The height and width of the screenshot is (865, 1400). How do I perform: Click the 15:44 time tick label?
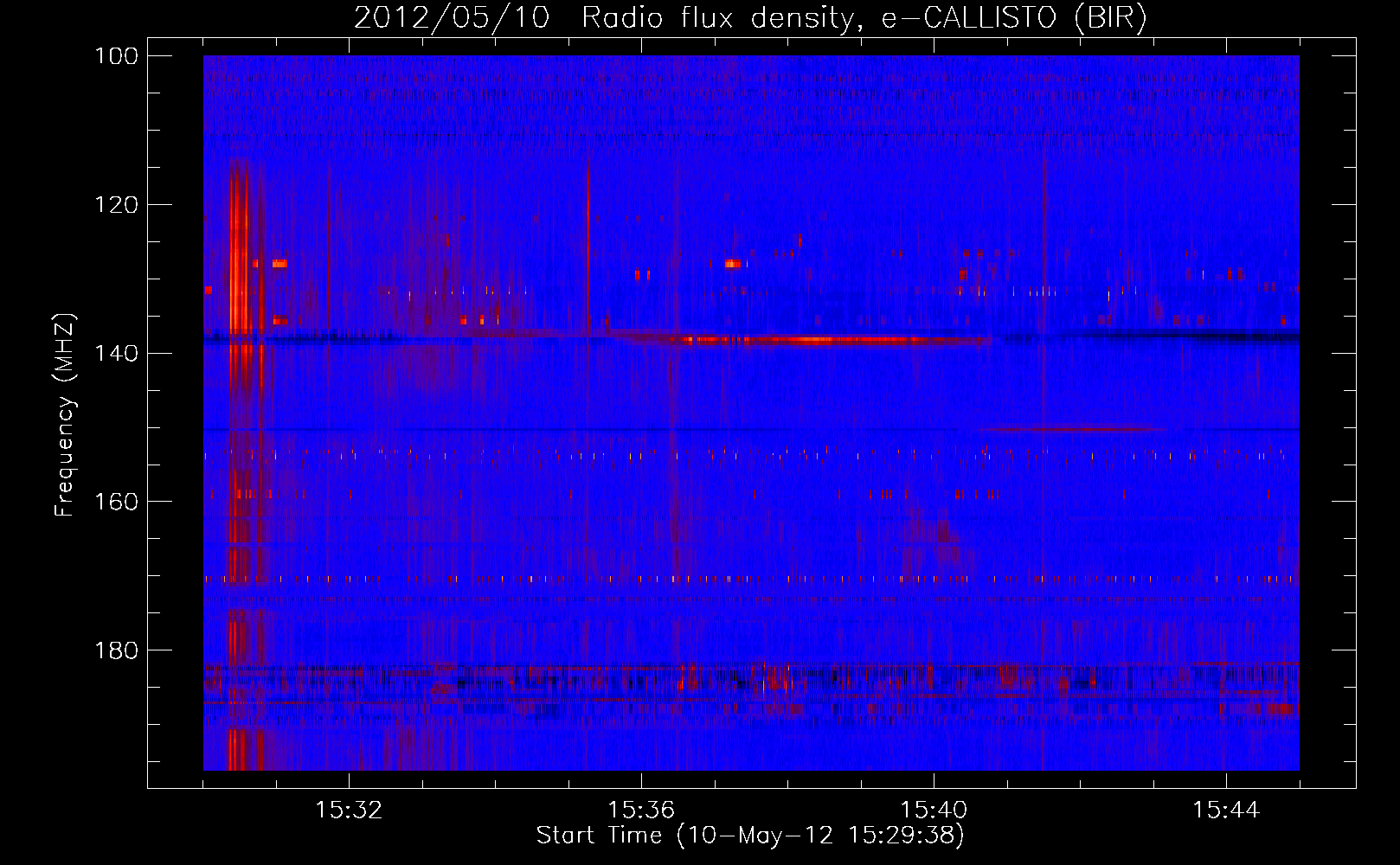pos(1226,811)
